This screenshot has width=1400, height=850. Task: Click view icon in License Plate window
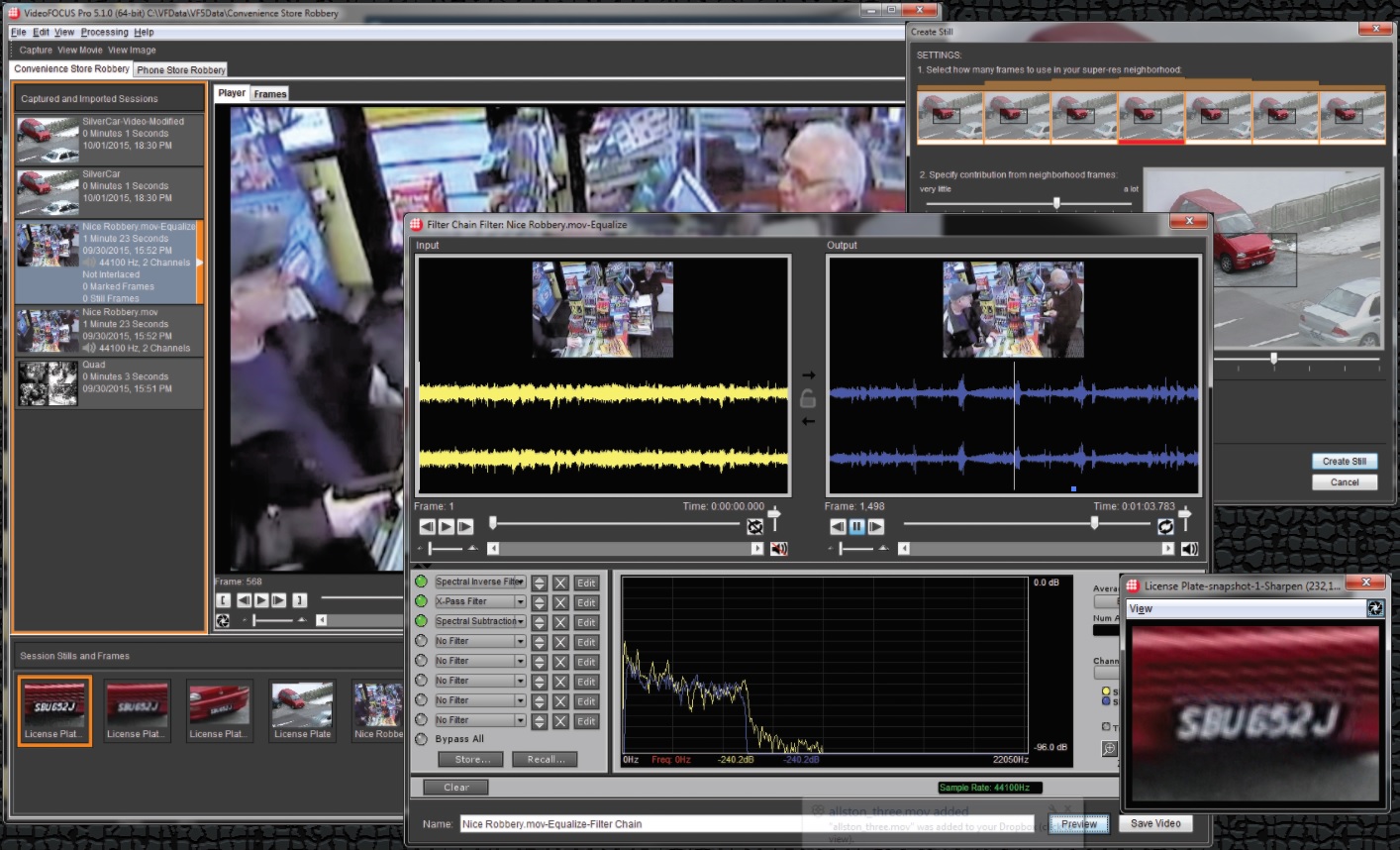tap(1375, 608)
